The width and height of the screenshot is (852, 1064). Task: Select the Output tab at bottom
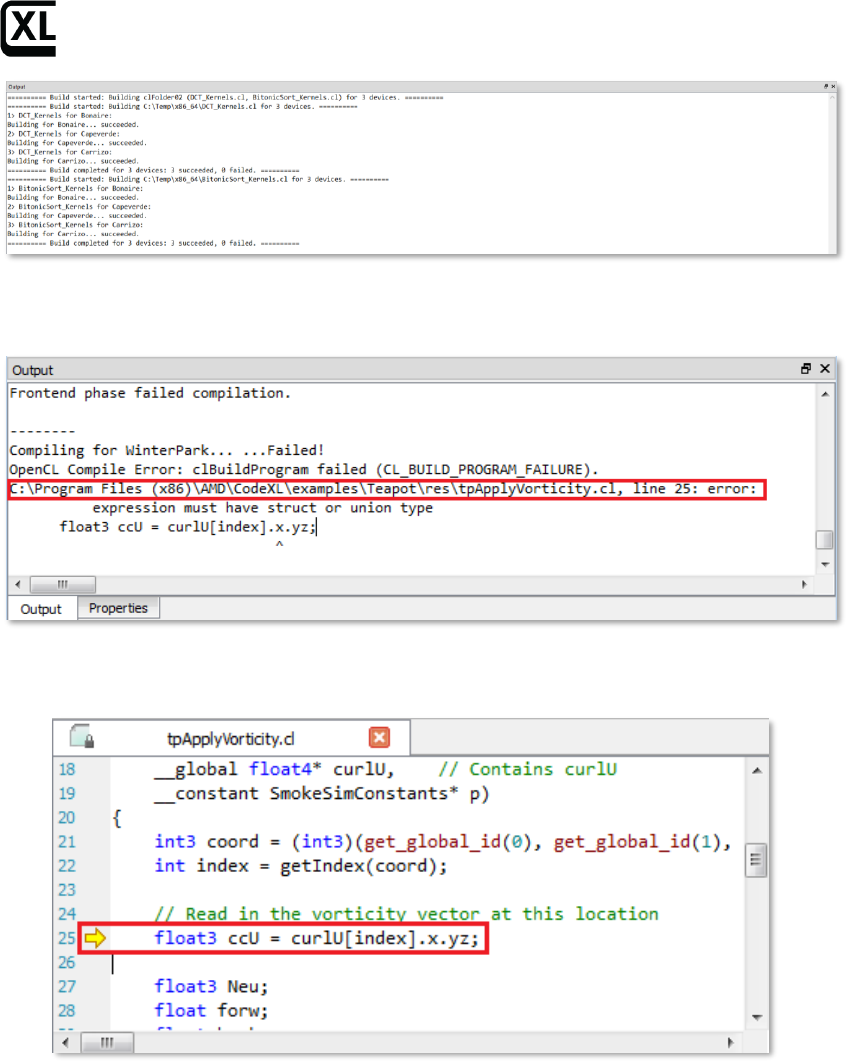point(41,609)
